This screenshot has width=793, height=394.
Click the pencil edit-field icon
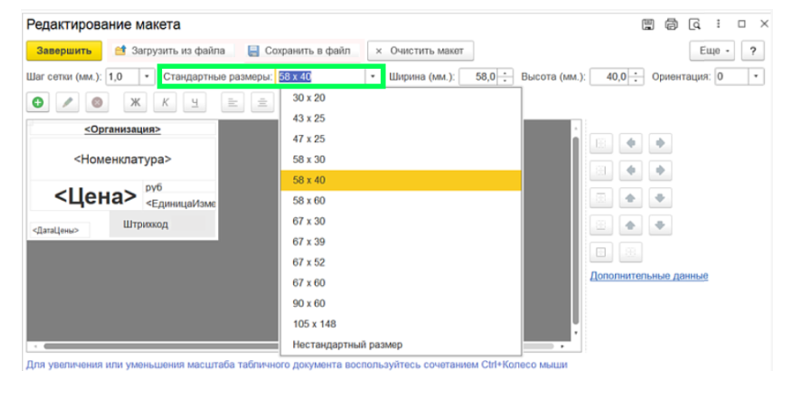tap(67, 103)
